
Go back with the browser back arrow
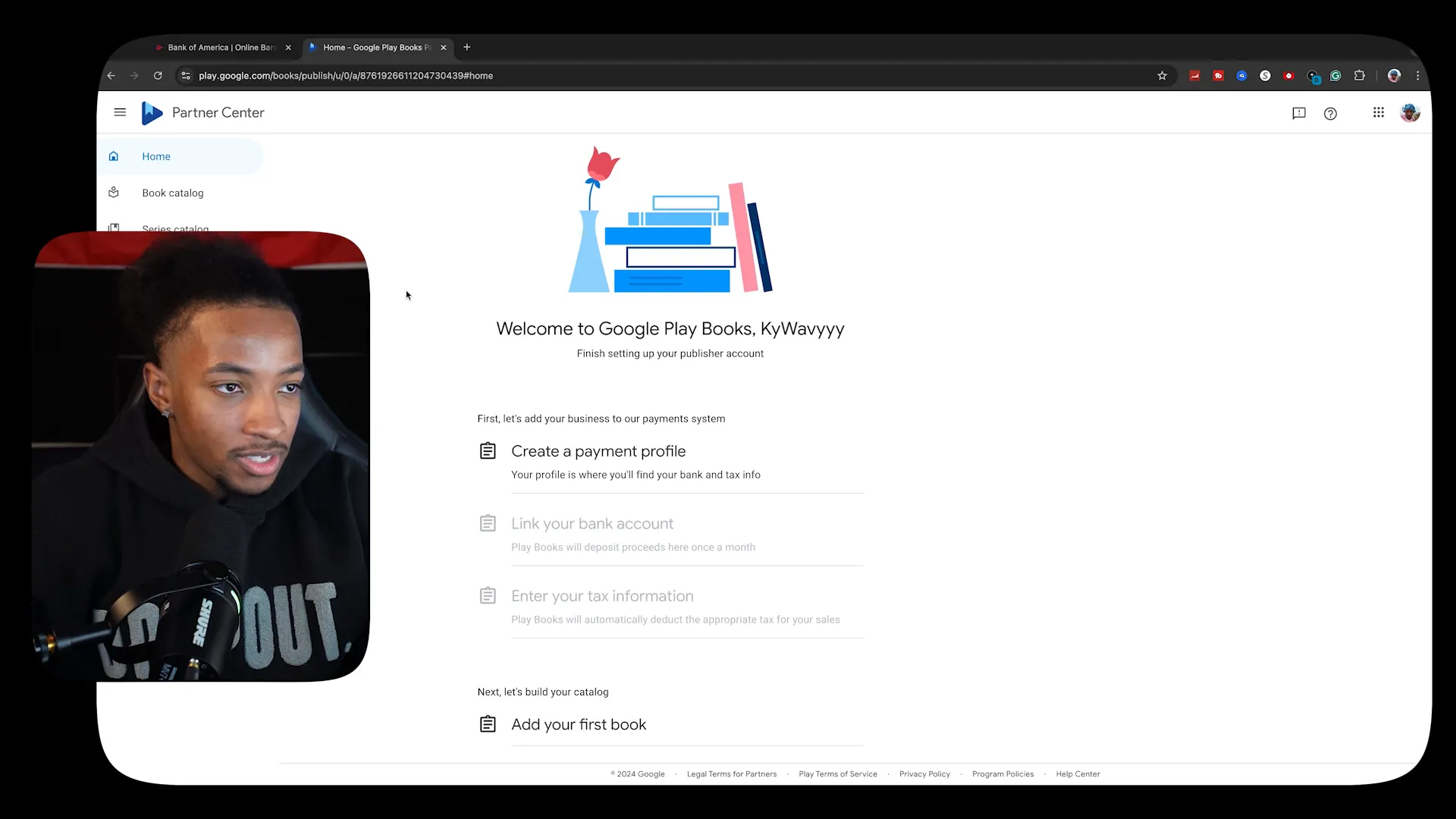point(111,76)
